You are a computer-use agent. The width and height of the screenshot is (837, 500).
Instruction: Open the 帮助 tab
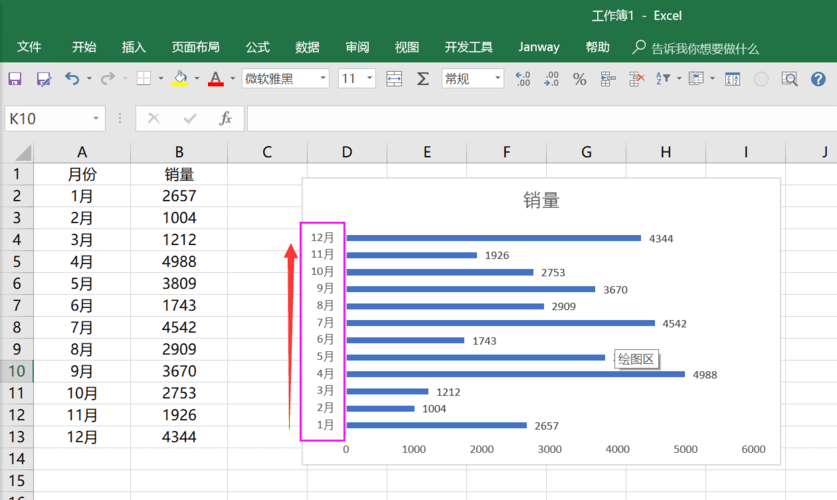[x=597, y=47]
